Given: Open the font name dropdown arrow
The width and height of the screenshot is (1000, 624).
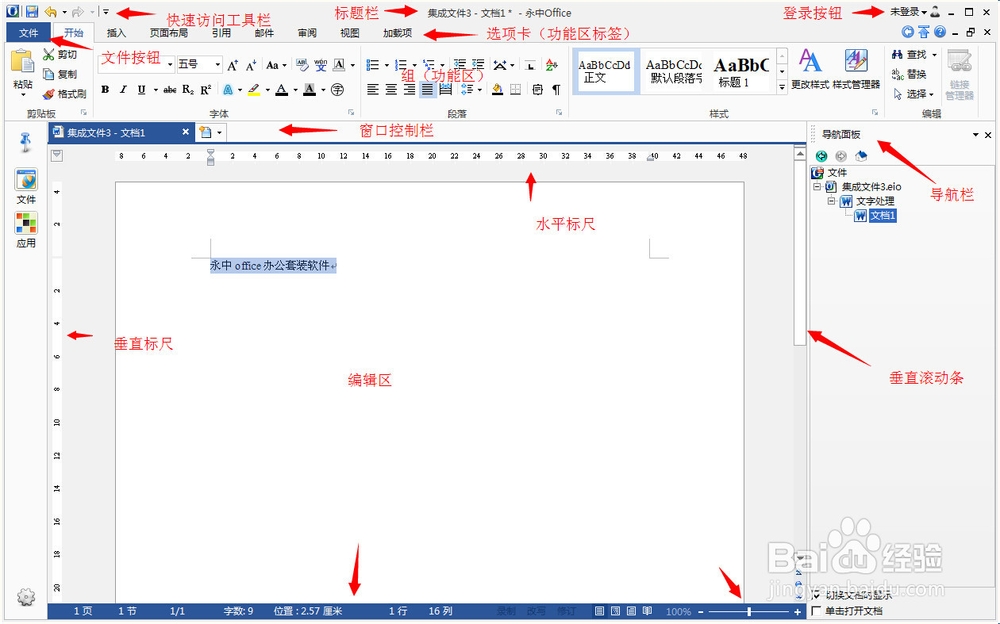Looking at the screenshot, I should [170, 64].
